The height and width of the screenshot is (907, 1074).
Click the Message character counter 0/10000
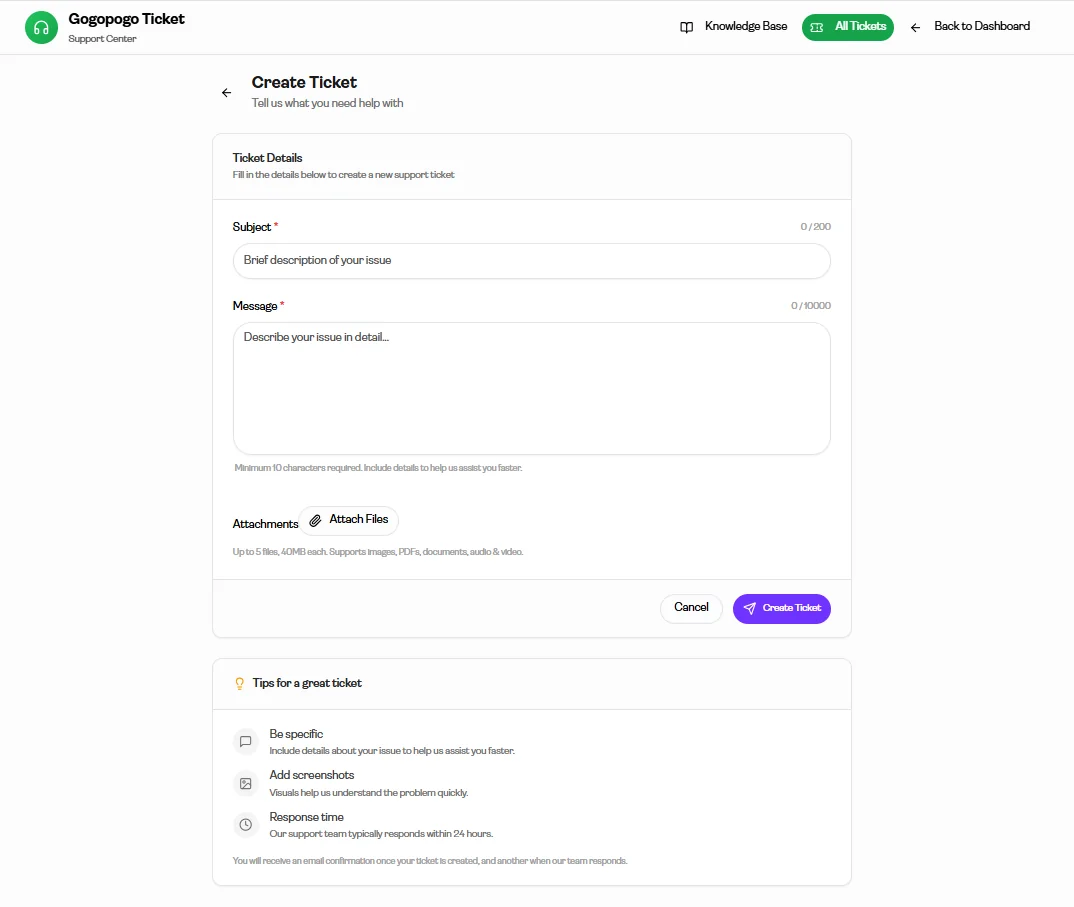click(x=811, y=306)
